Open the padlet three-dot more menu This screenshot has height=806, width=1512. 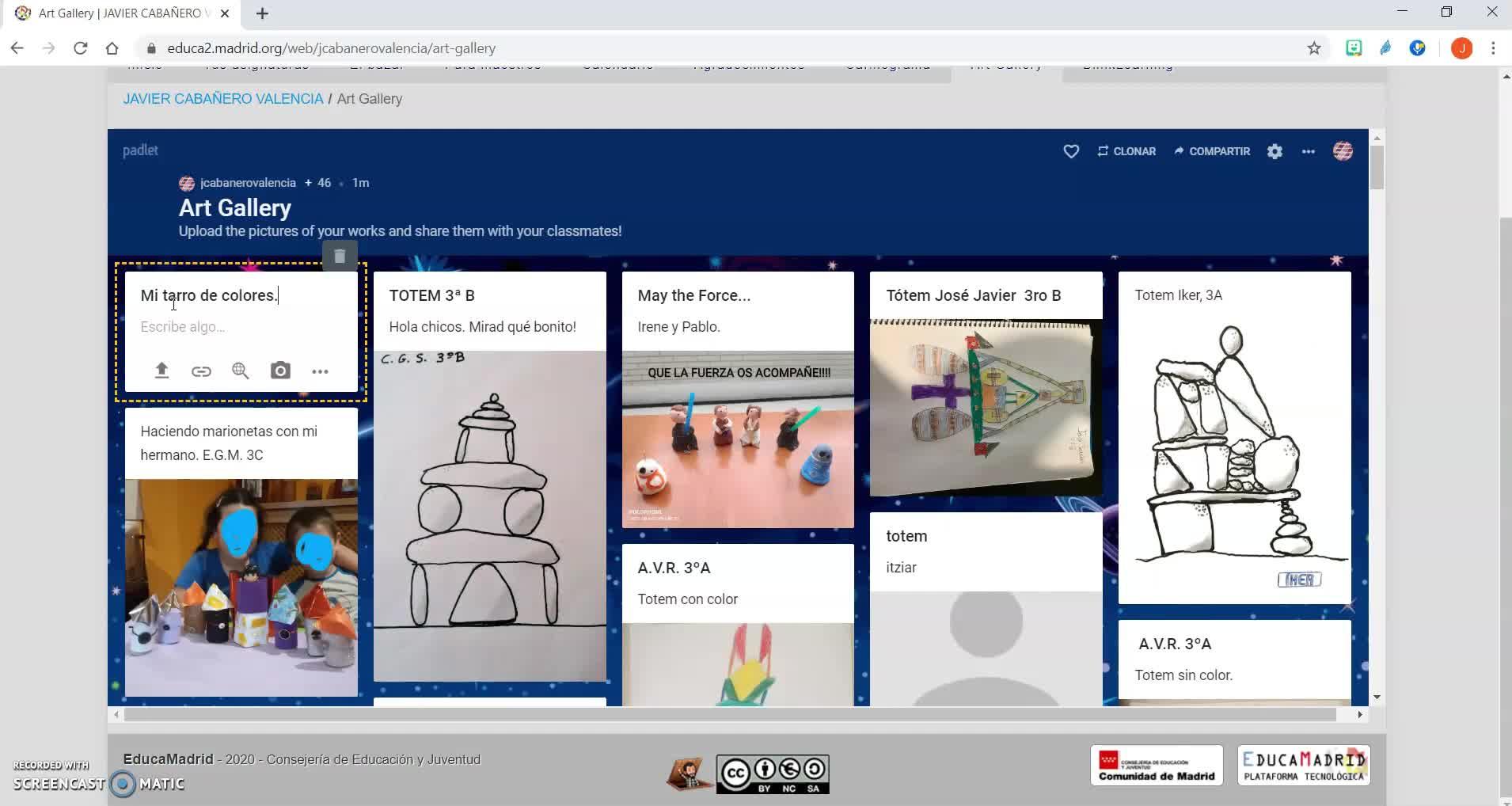[x=1308, y=151]
